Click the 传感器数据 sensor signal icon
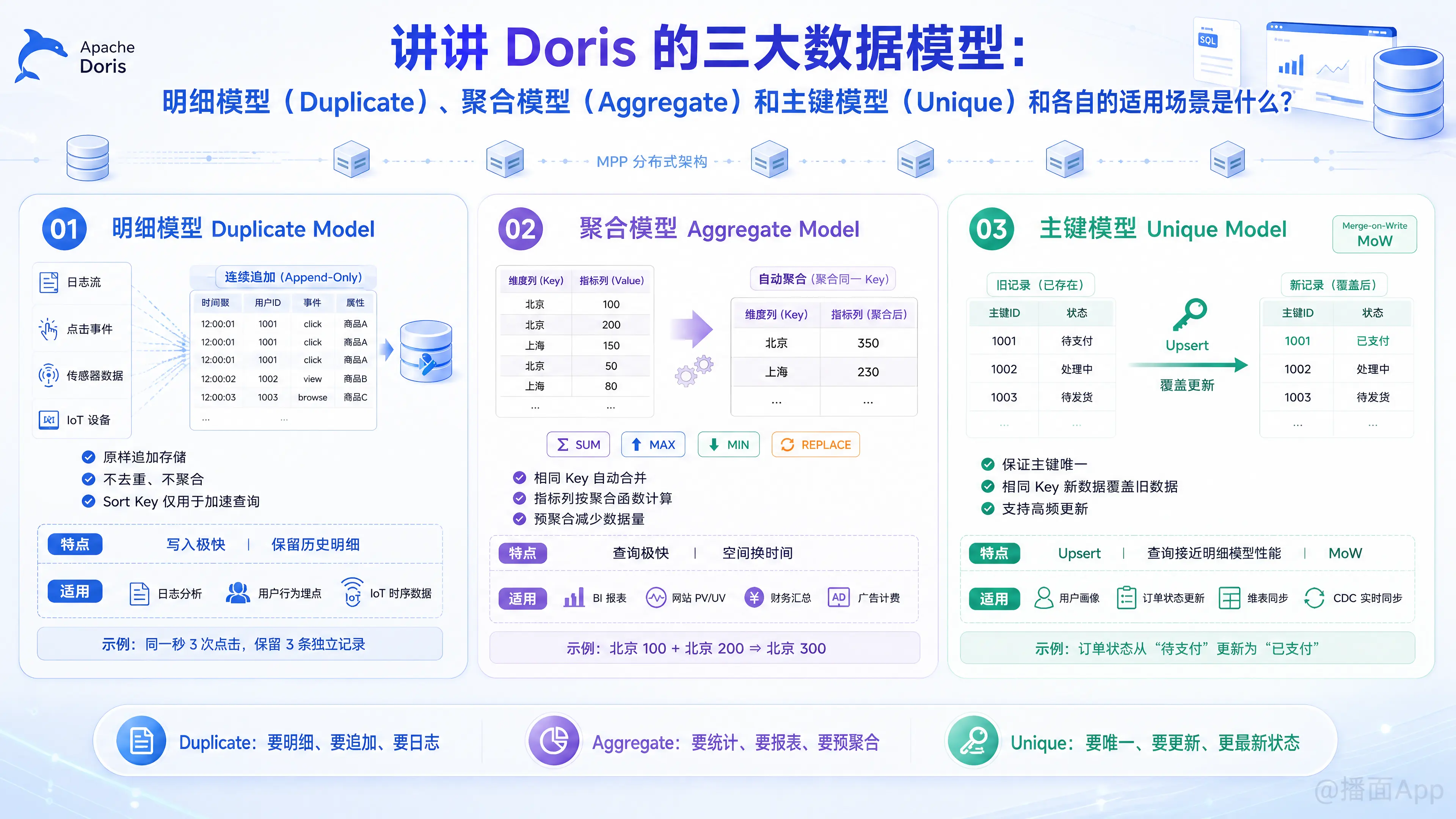1456x819 pixels. coord(49,375)
